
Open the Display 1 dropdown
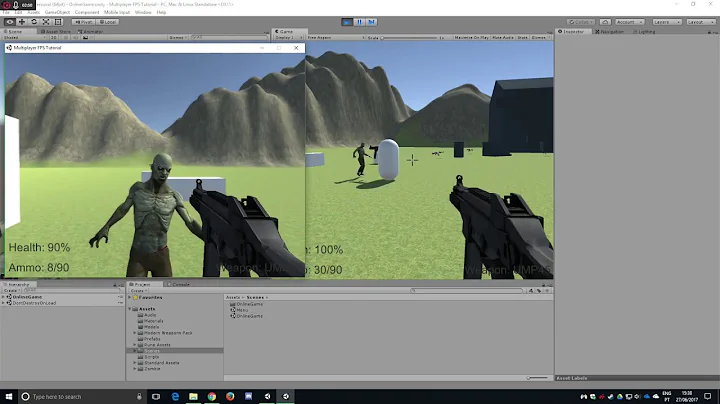click(289, 38)
